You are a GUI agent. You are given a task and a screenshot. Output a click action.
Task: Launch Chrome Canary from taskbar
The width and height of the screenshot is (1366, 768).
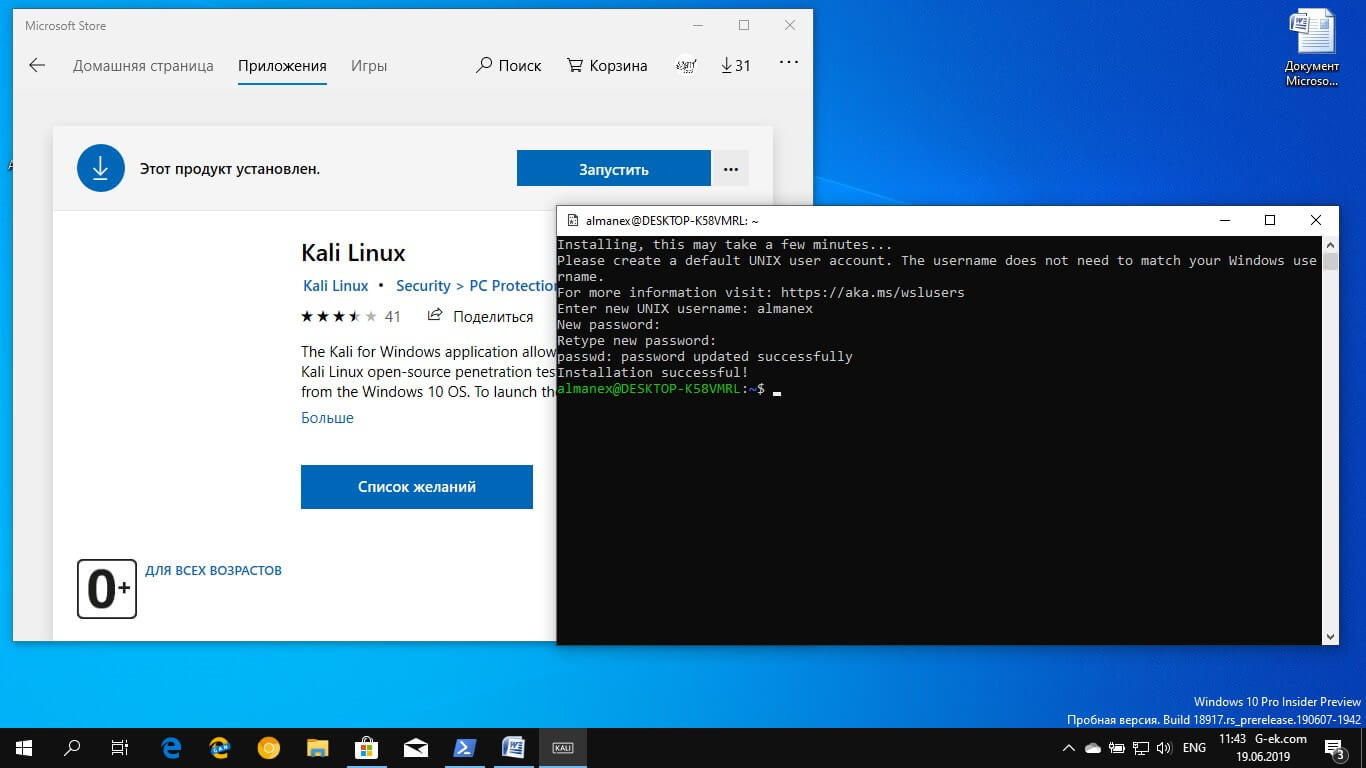point(268,747)
